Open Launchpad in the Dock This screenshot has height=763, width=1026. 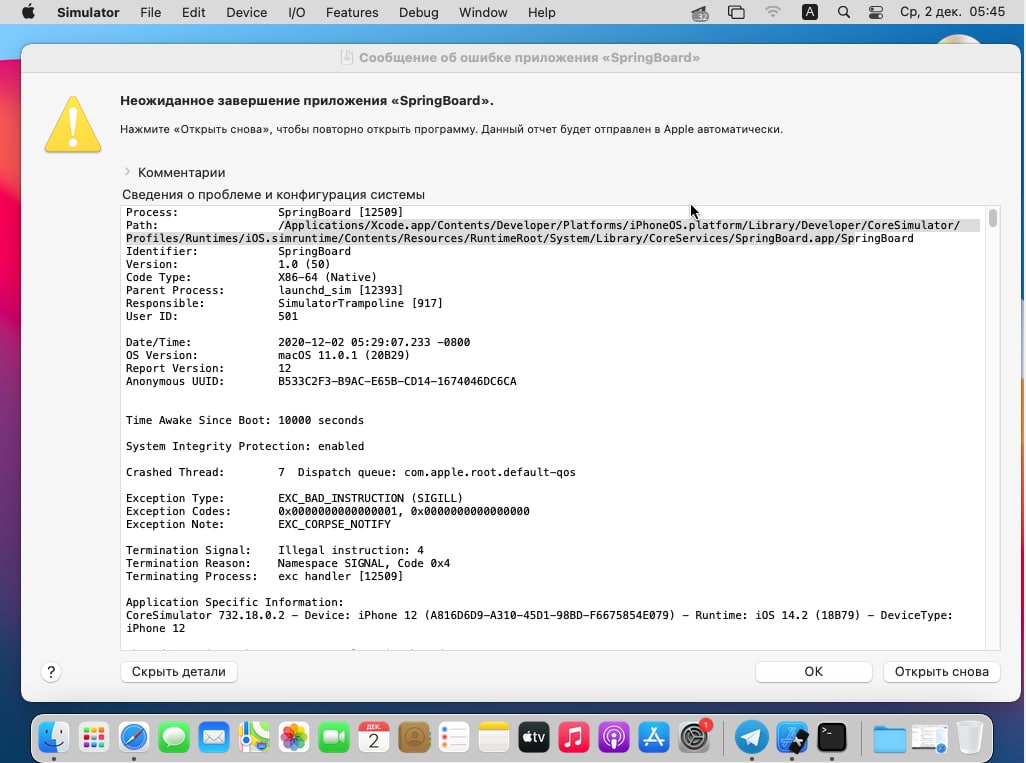(94, 737)
